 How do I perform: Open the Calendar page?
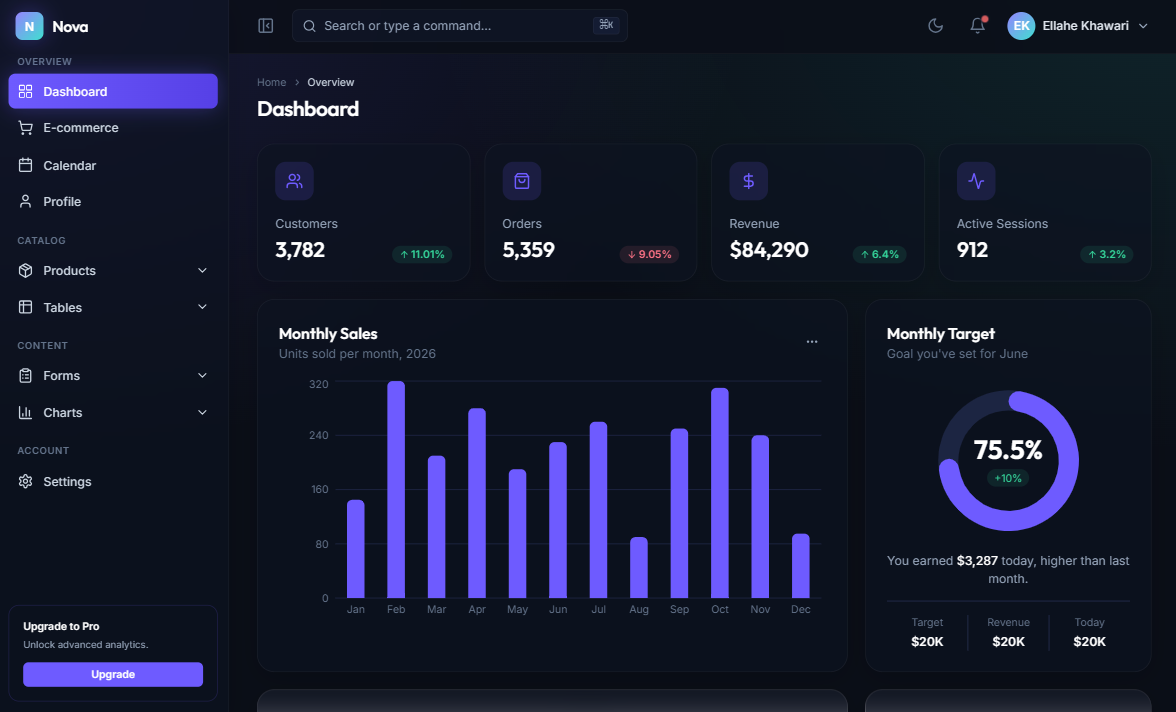tap(113, 165)
